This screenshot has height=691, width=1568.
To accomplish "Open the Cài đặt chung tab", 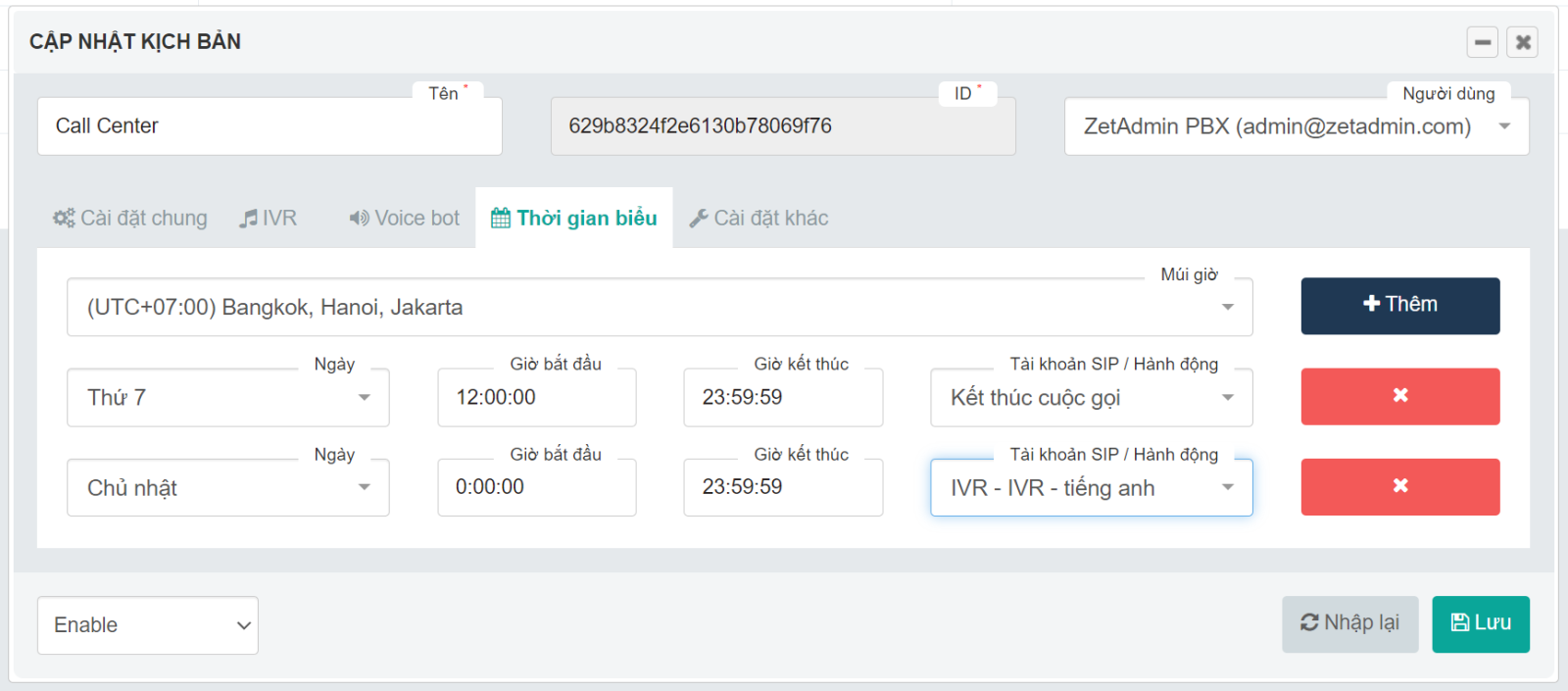I will point(130,218).
